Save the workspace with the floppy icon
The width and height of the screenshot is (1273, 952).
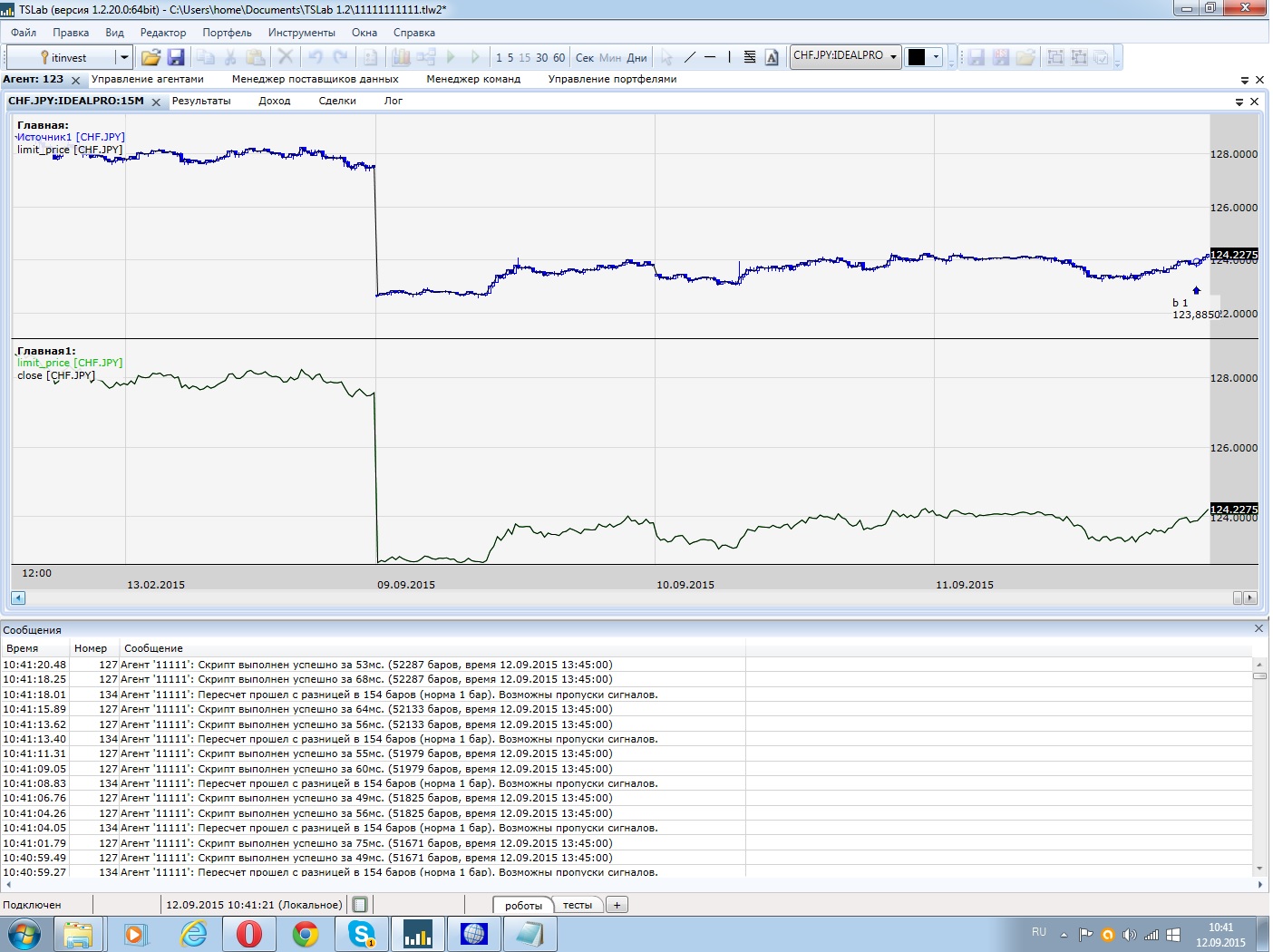(x=176, y=57)
